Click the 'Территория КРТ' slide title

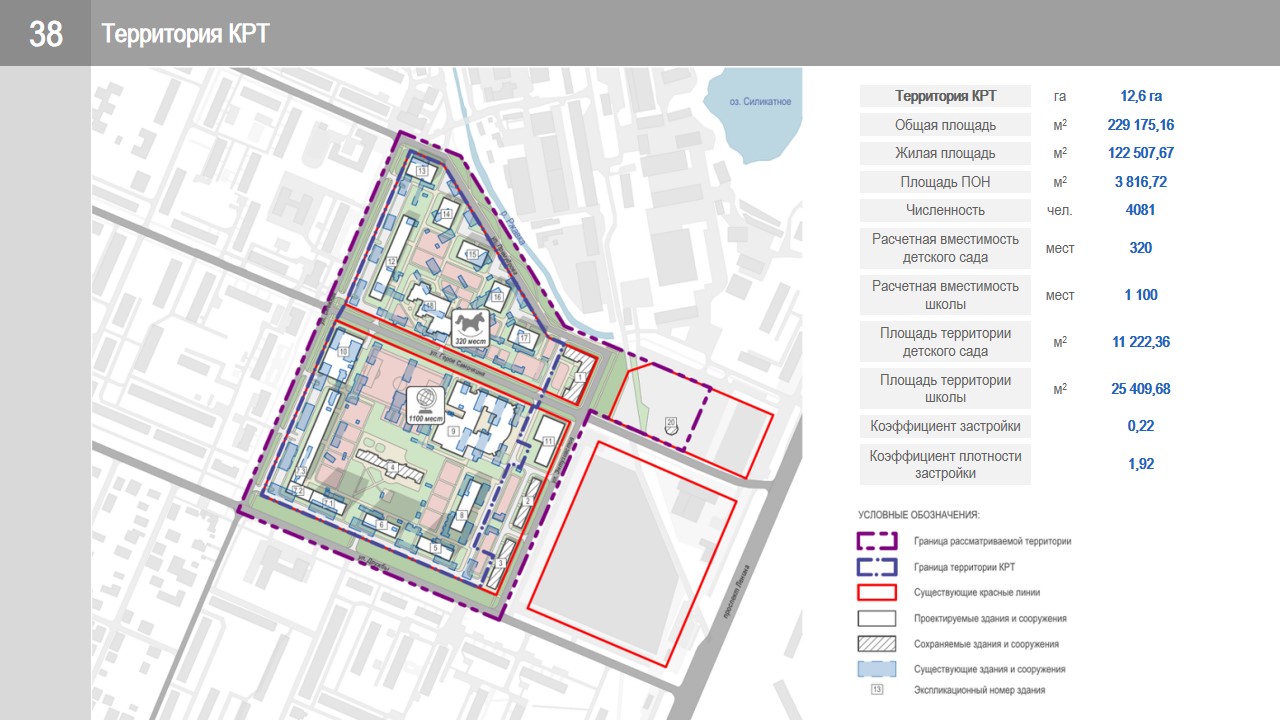click(185, 34)
